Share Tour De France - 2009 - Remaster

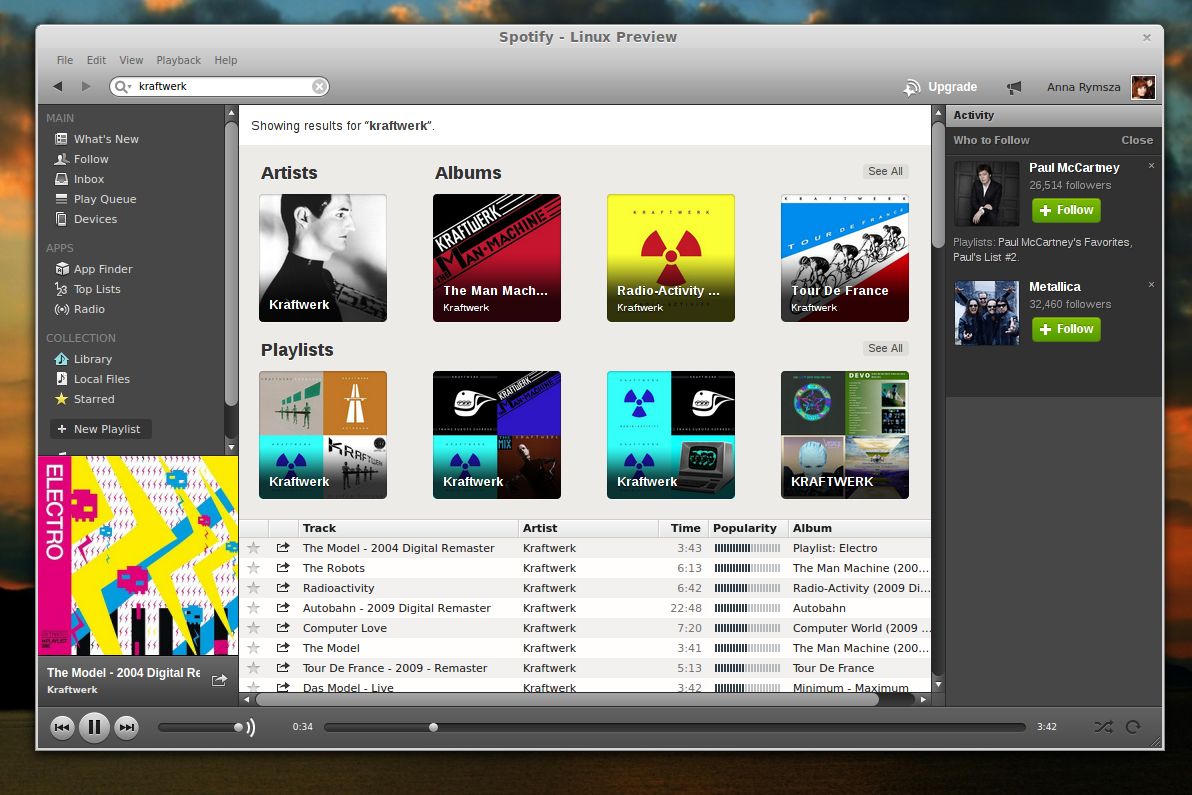pyautogui.click(x=283, y=668)
